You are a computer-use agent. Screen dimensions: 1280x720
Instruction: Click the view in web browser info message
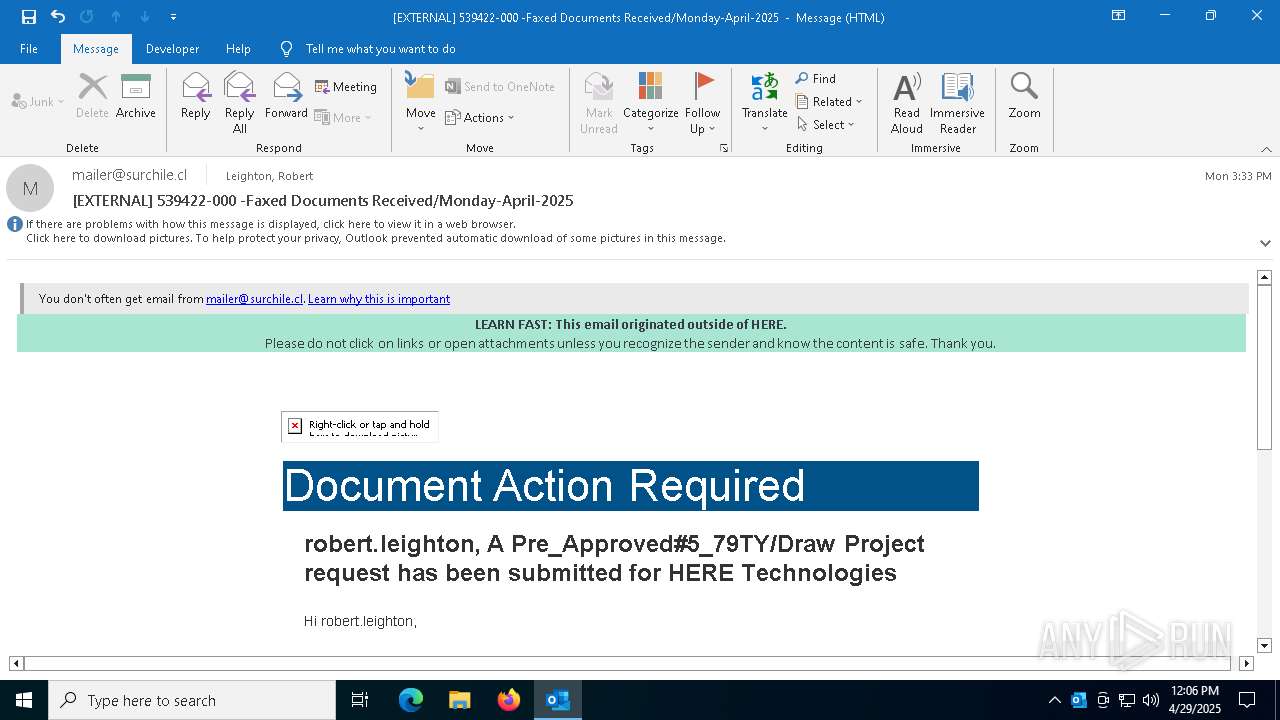271,224
